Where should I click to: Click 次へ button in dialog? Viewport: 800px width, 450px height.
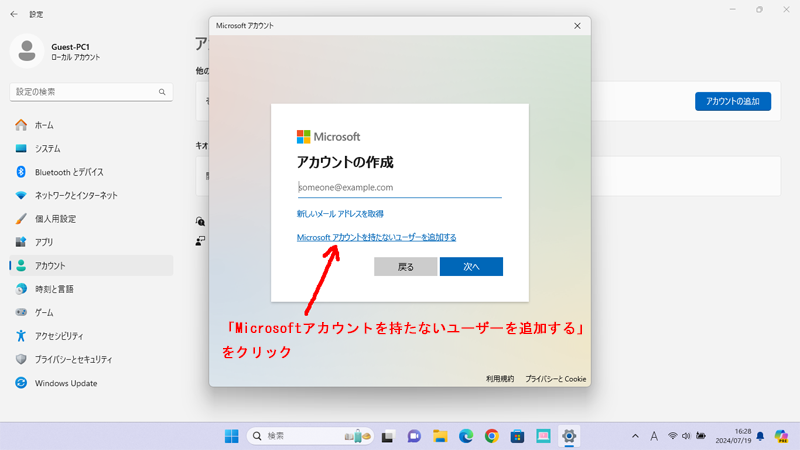tap(471, 267)
